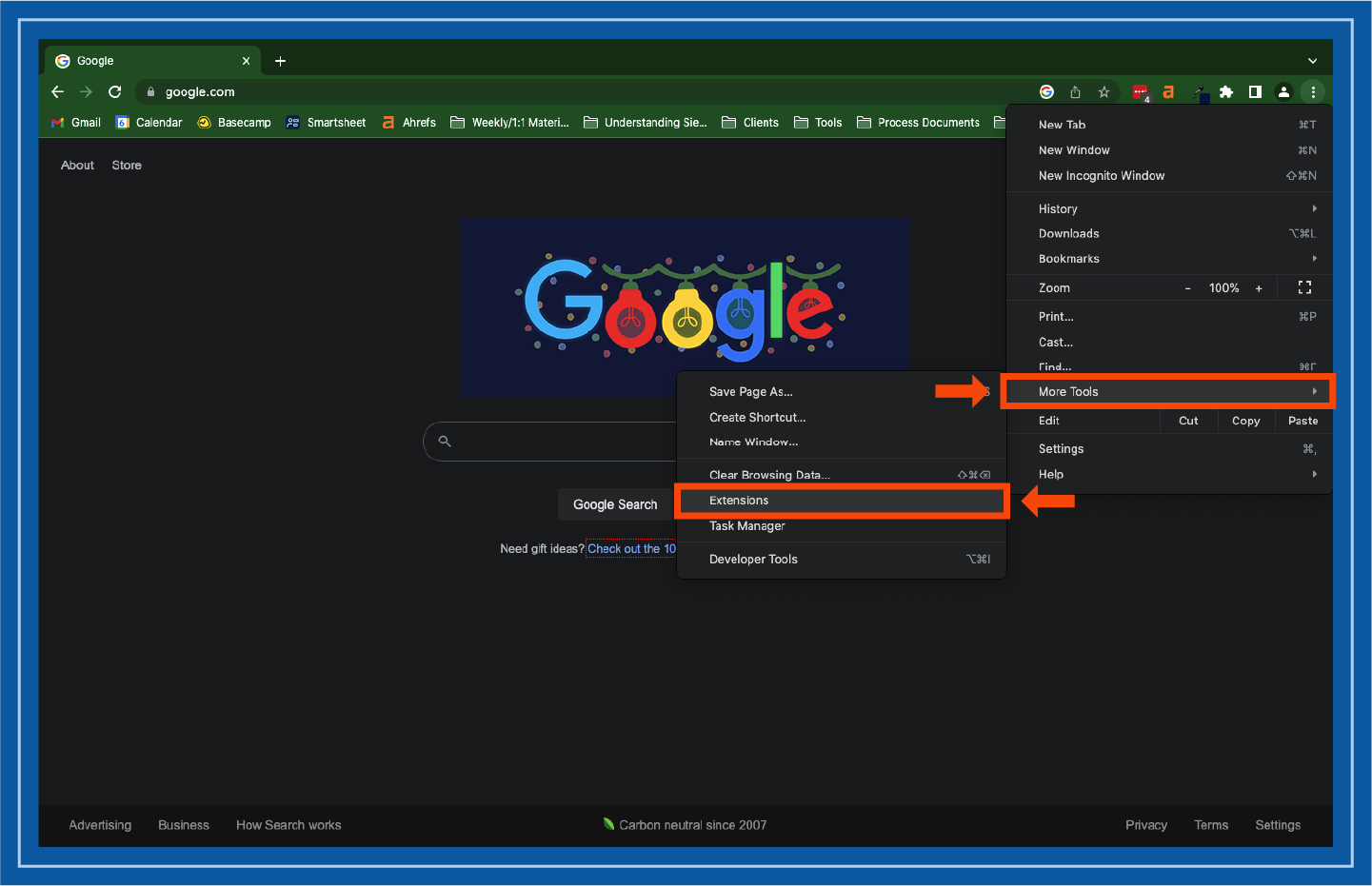
Task: Close the Google tab
Action: pyautogui.click(x=246, y=61)
